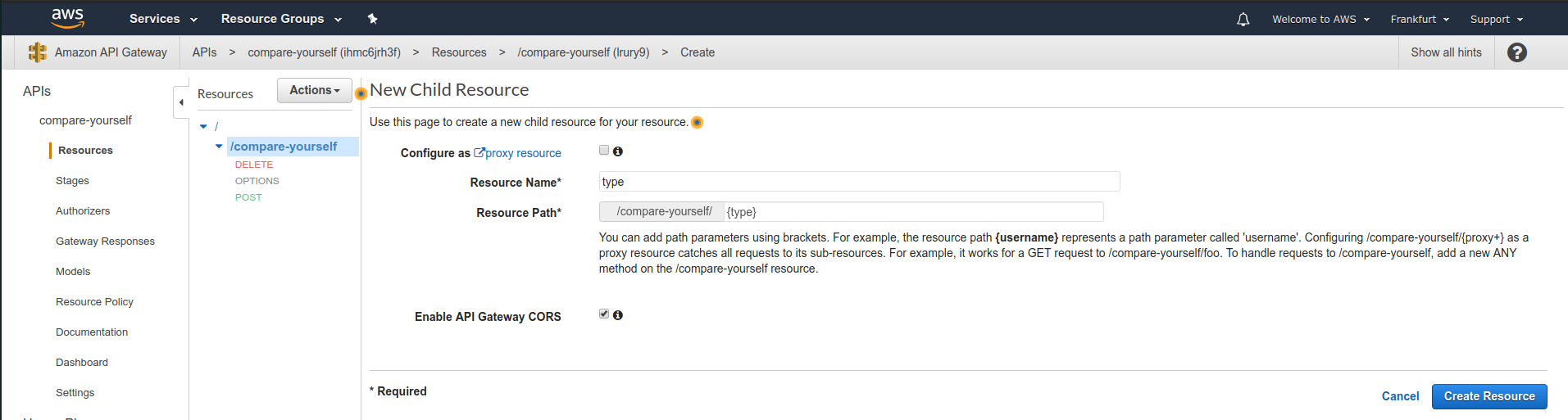Enable the proxy resource checkbox

604,150
